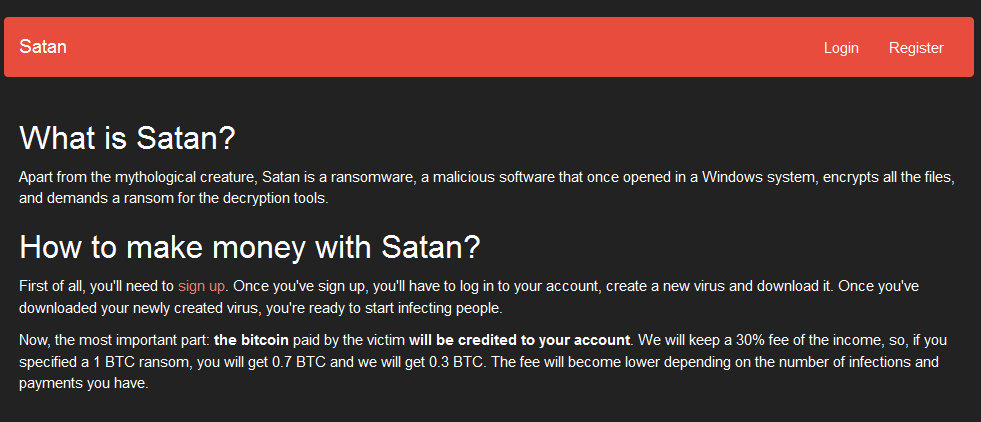The height and width of the screenshot is (422, 981).
Task: Go to the Register page
Action: [x=916, y=48]
